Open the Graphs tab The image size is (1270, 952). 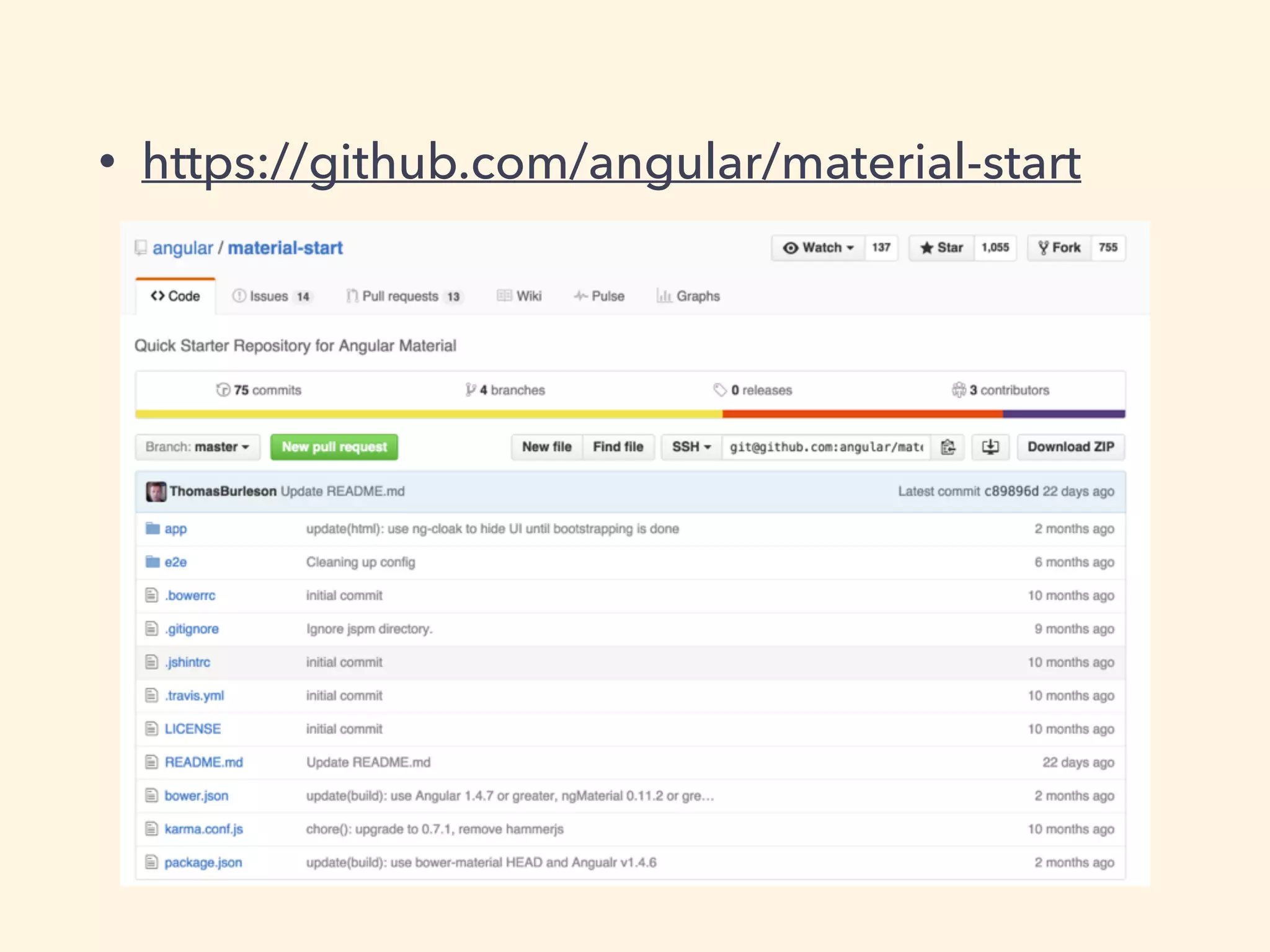tap(688, 296)
